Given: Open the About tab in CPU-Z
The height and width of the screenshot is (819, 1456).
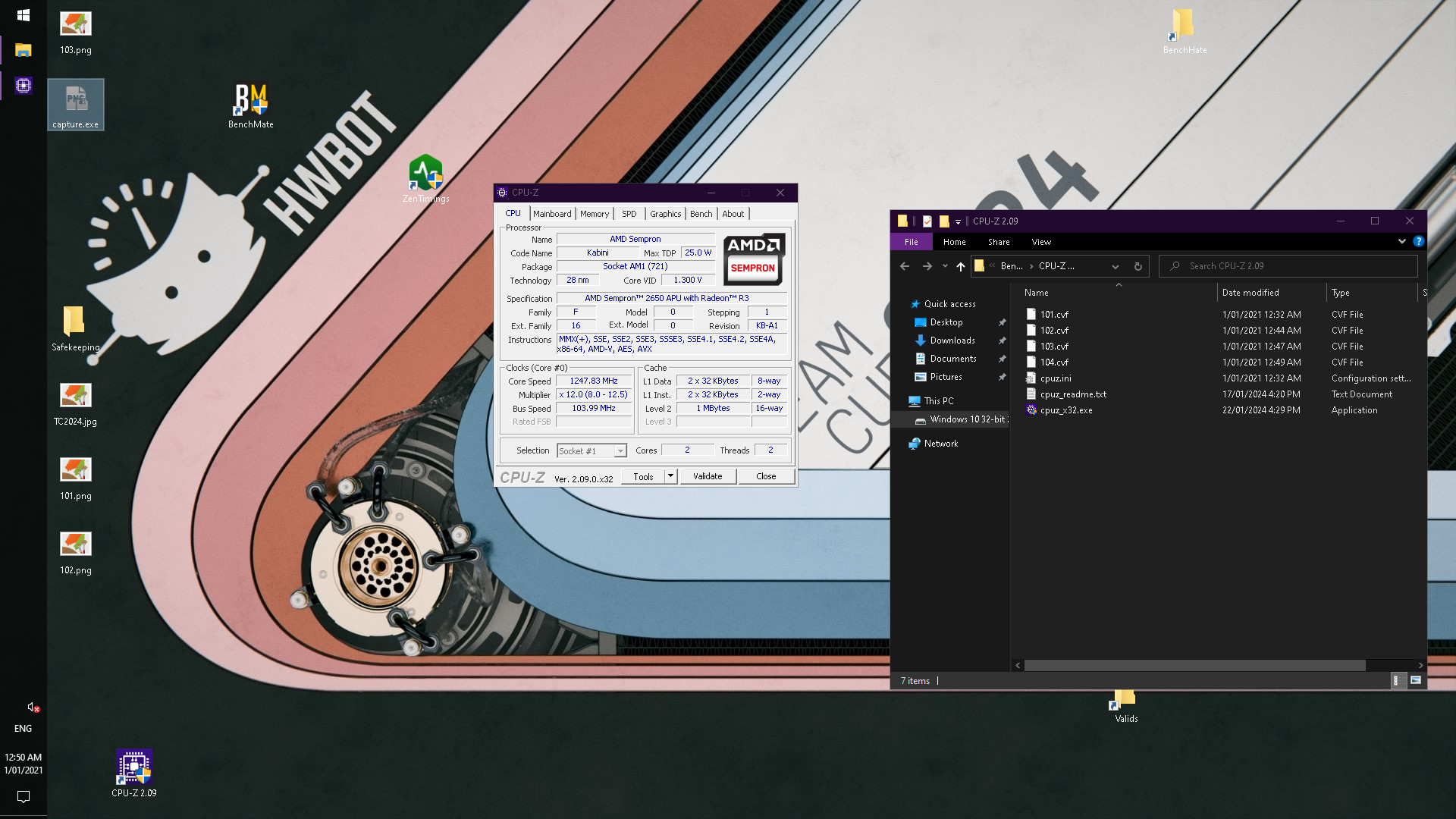Looking at the screenshot, I should pyautogui.click(x=733, y=214).
